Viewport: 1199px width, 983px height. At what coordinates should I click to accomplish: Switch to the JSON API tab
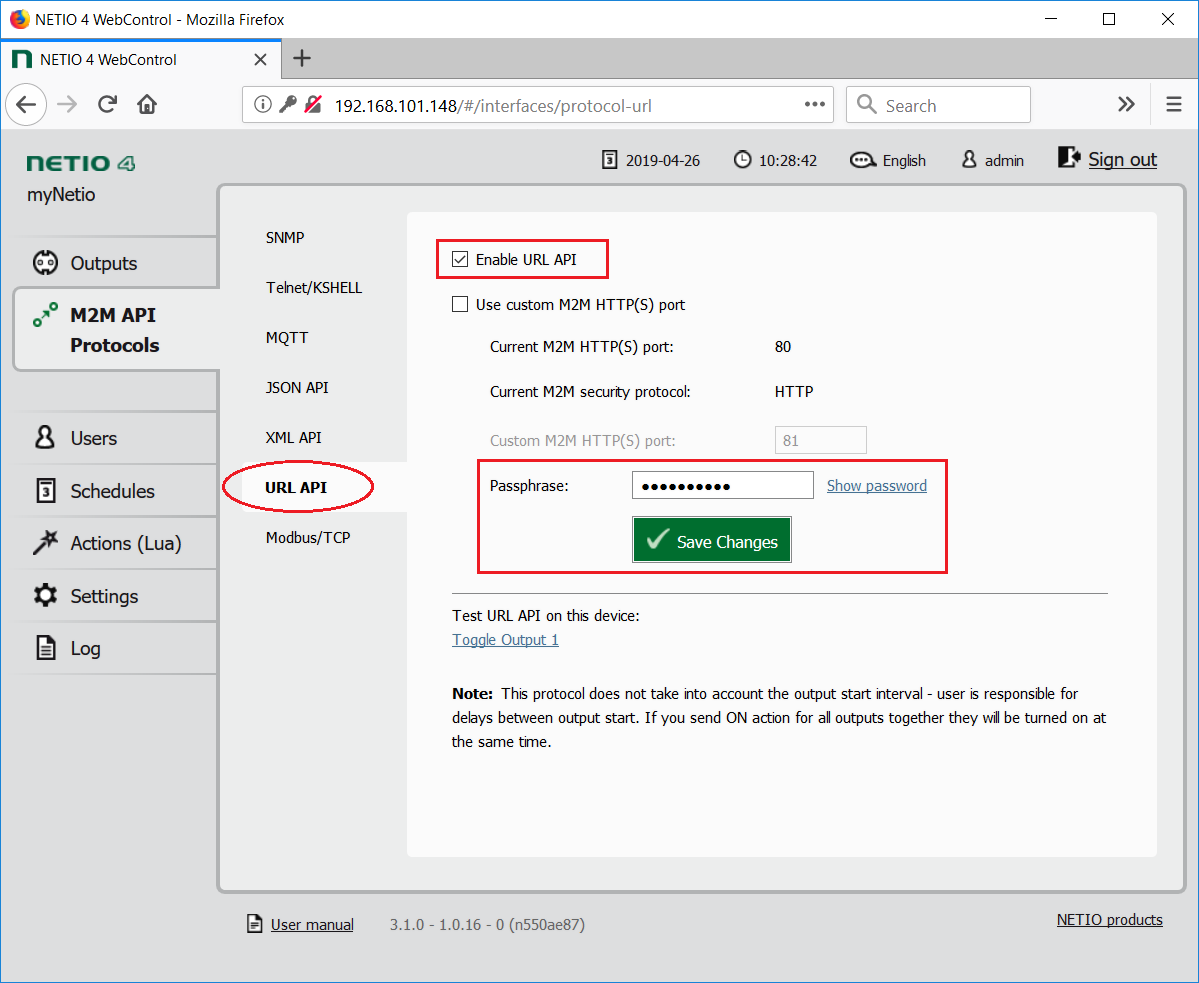pyautogui.click(x=297, y=388)
